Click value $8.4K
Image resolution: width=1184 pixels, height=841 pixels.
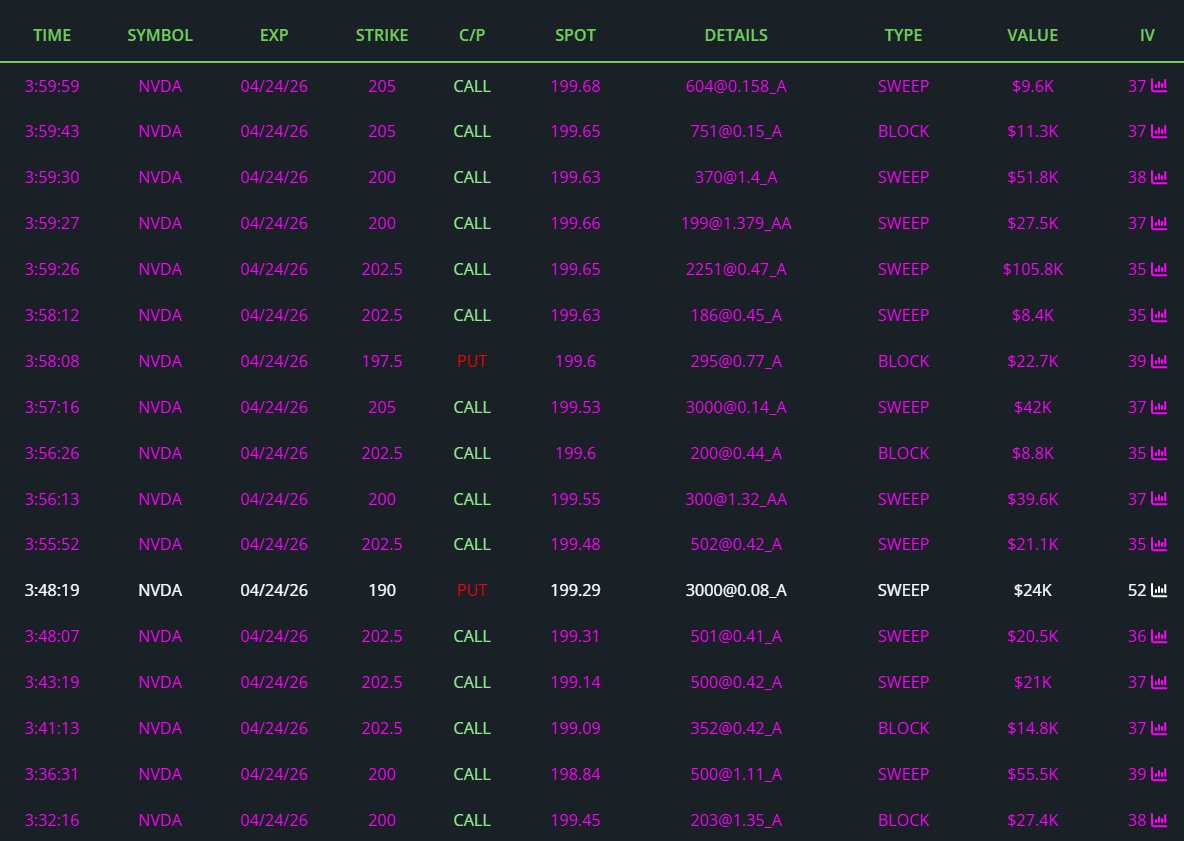(x=1032, y=316)
